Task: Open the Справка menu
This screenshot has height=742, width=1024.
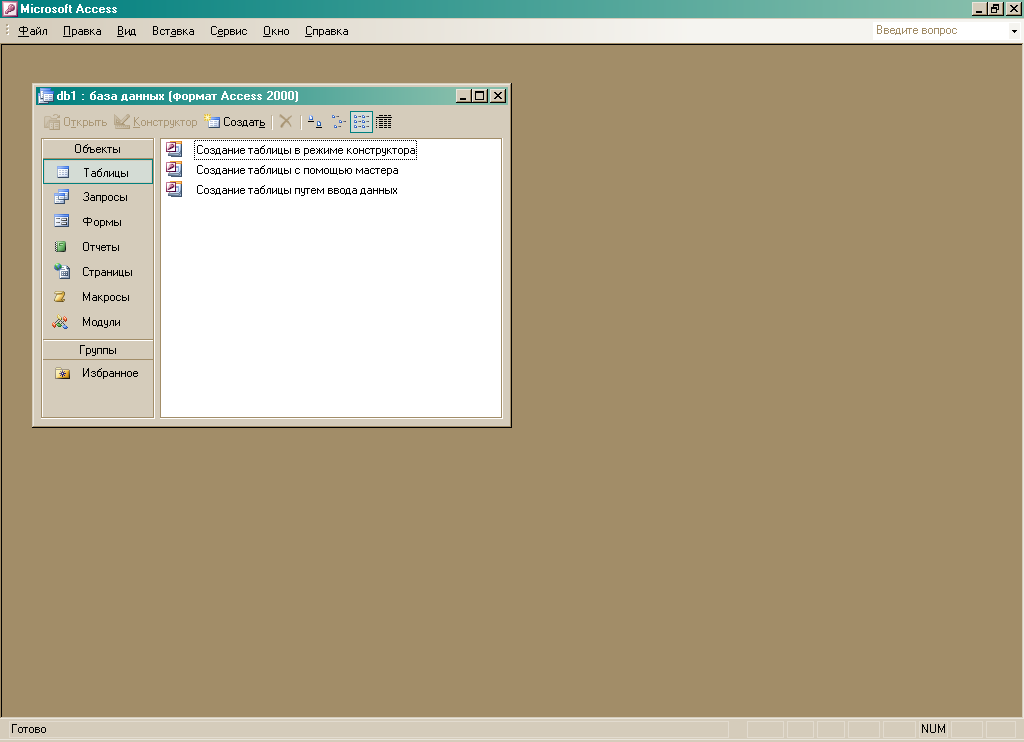Action: (x=327, y=31)
